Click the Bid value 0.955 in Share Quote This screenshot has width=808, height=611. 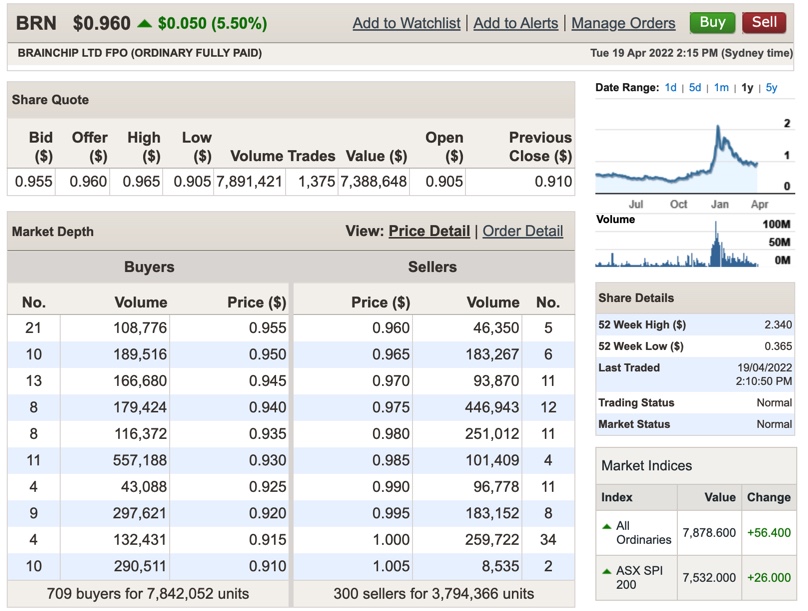(x=33, y=181)
